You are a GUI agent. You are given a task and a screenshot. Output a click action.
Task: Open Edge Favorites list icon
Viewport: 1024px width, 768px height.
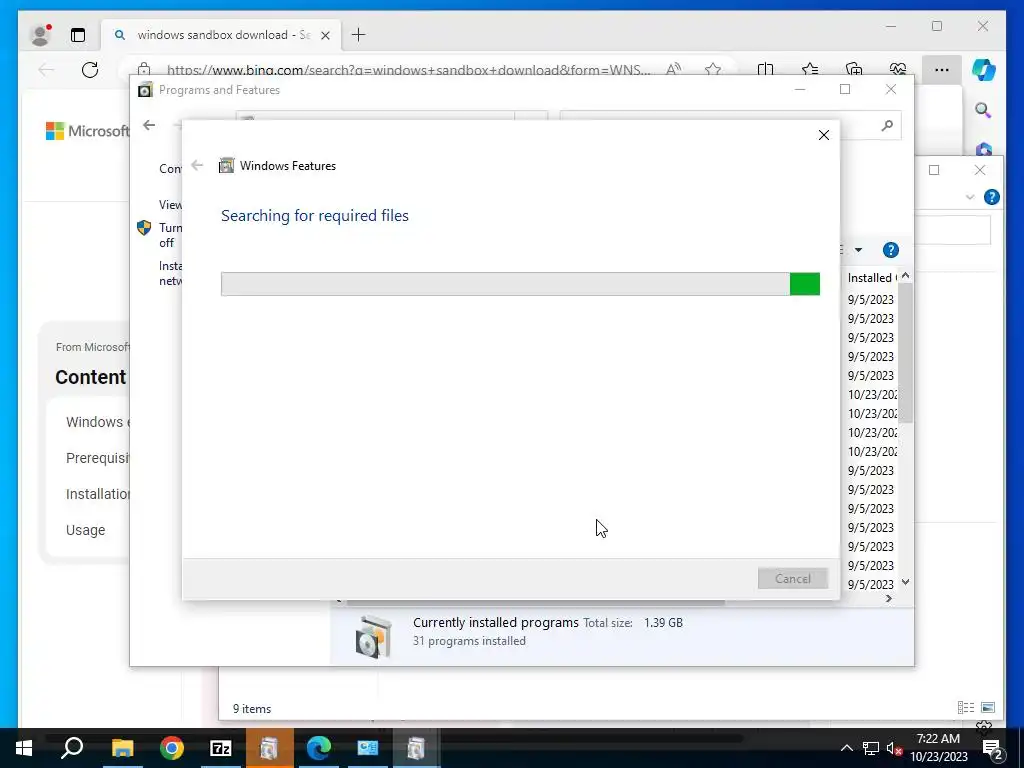tap(810, 69)
